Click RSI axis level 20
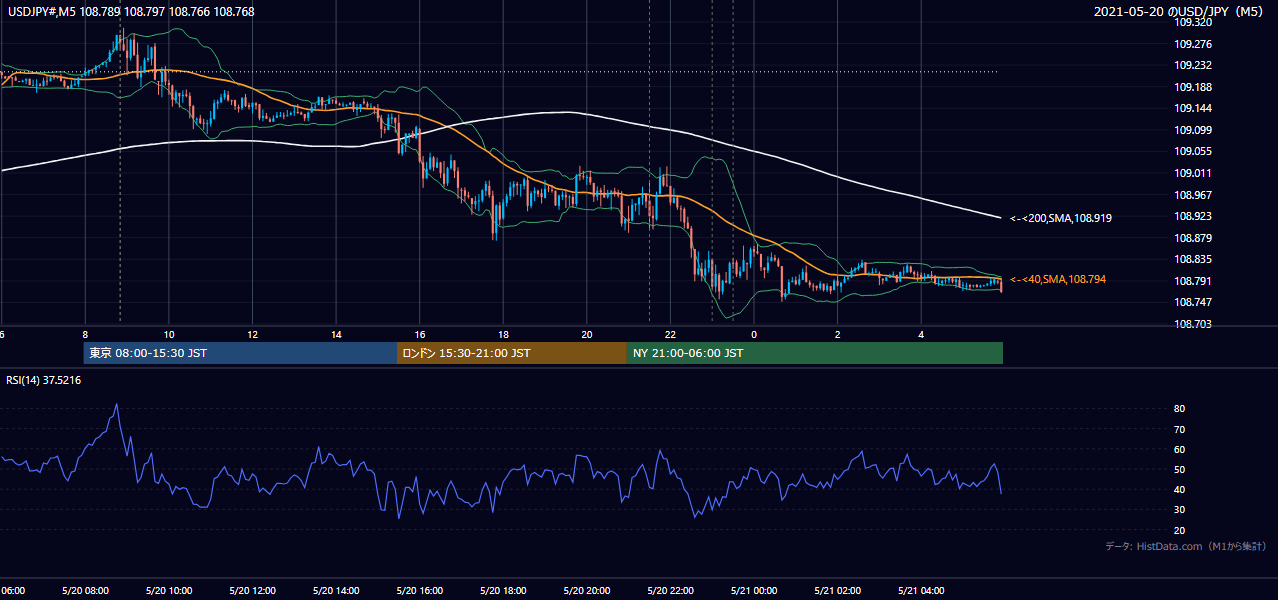1278x600 pixels. coord(1180,530)
